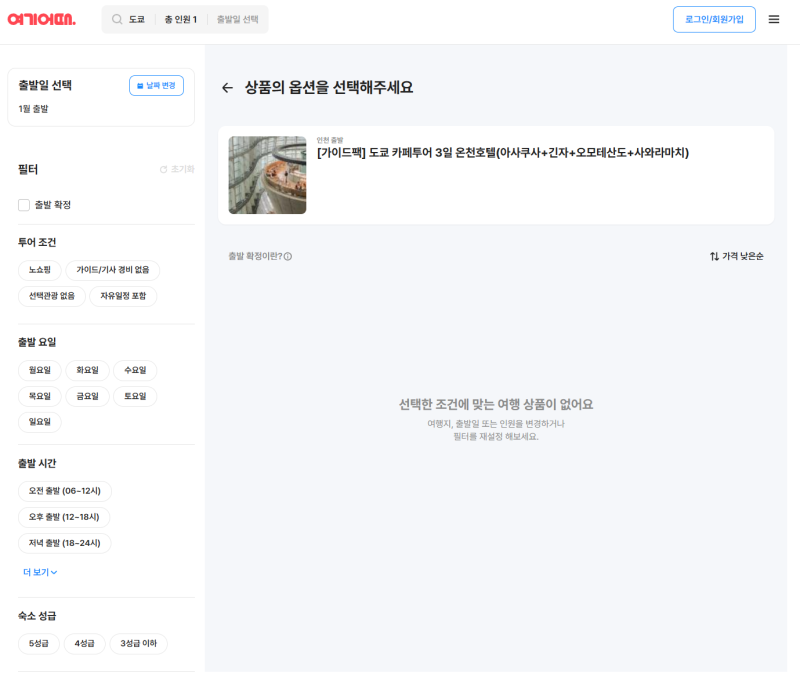
Task: Click the info icon beside 출발 확정이란?
Action: pyautogui.click(x=288, y=257)
